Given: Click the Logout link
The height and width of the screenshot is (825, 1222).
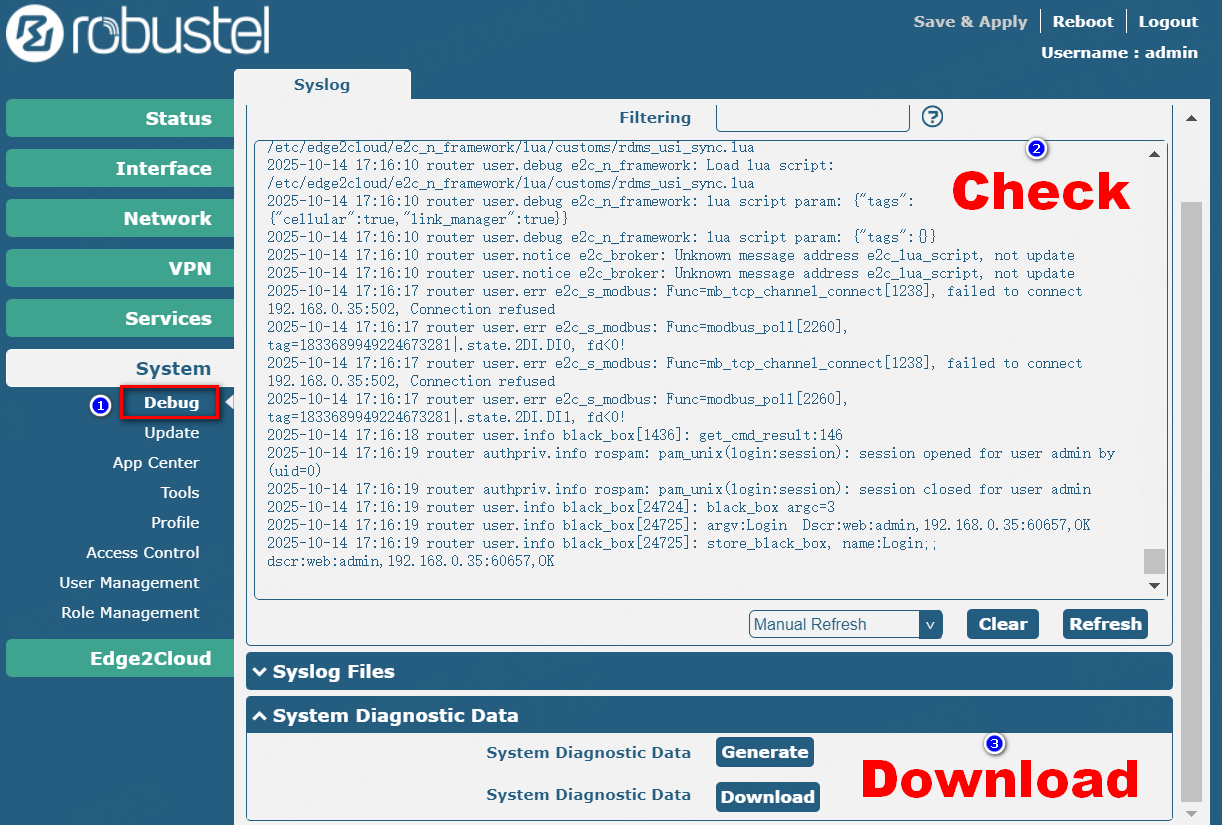Looking at the screenshot, I should click(1167, 22).
